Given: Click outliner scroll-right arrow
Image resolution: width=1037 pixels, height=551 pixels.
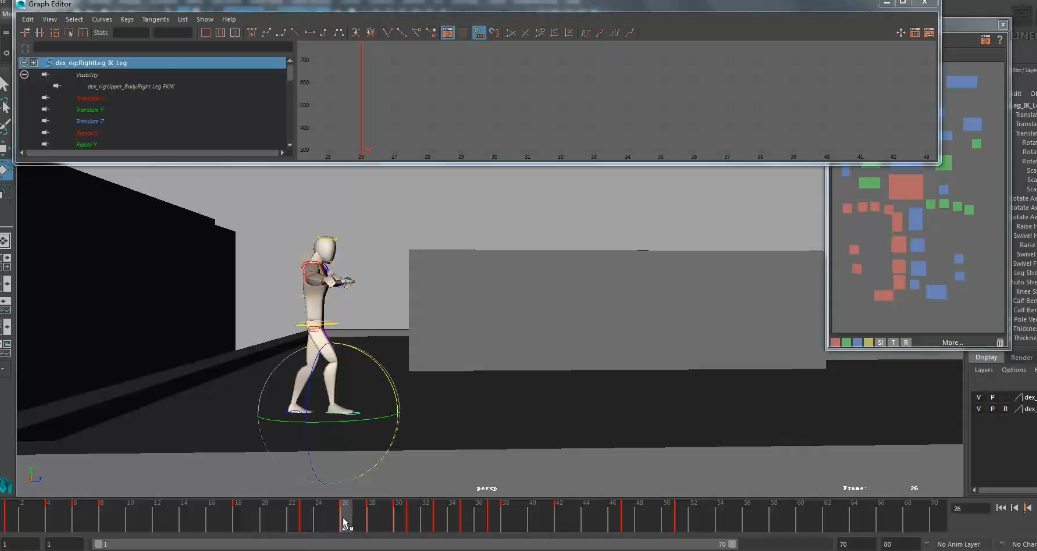Looking at the screenshot, I should (x=282, y=152).
